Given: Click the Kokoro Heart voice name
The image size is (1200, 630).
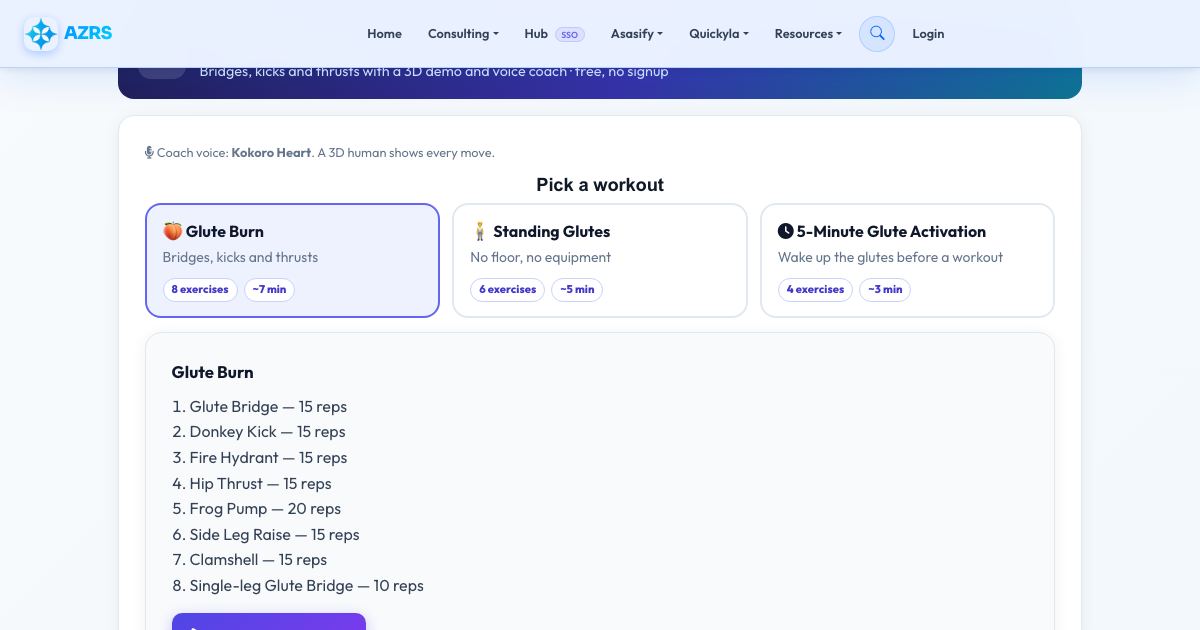Looking at the screenshot, I should pos(271,153).
